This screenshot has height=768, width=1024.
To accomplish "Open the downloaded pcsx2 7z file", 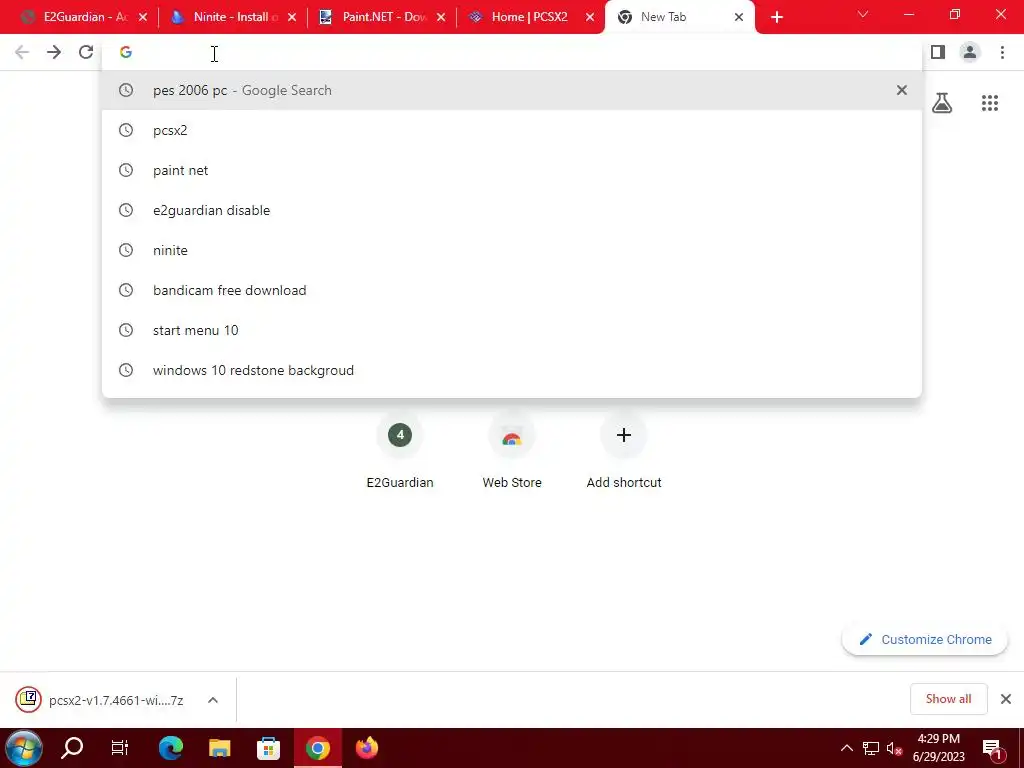I will 99,700.
